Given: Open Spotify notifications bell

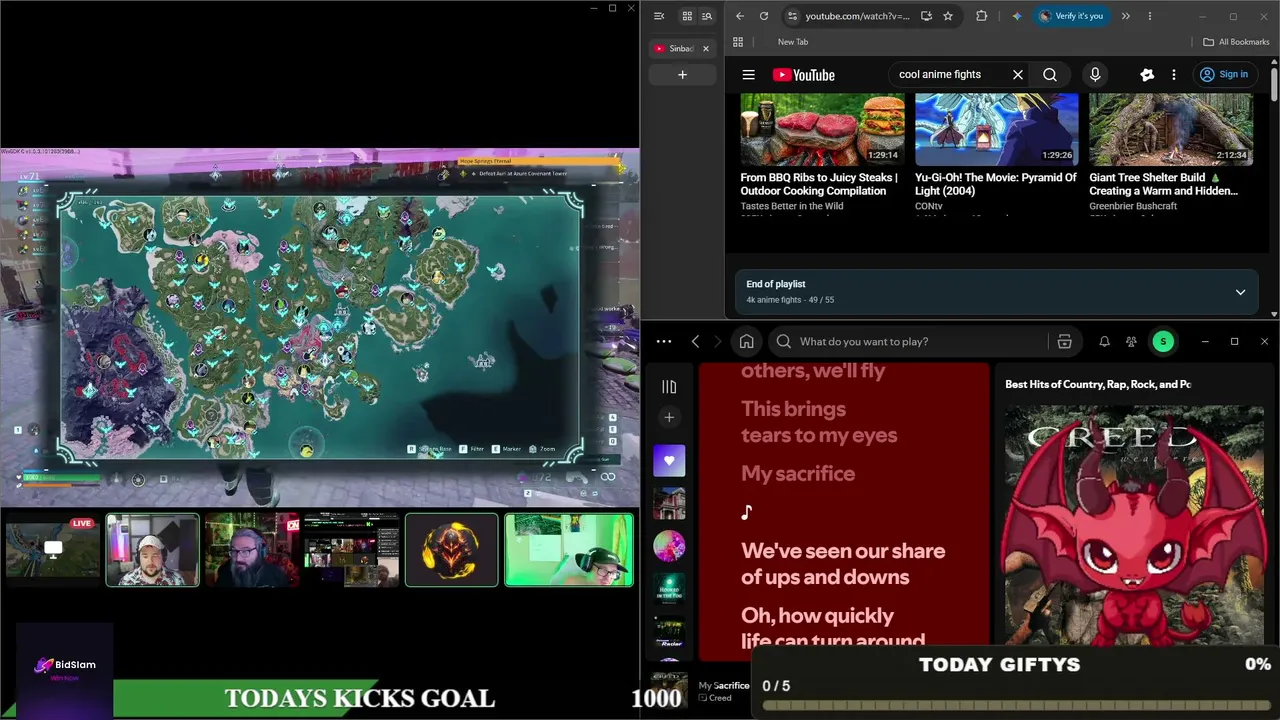Looking at the screenshot, I should coord(1104,342).
